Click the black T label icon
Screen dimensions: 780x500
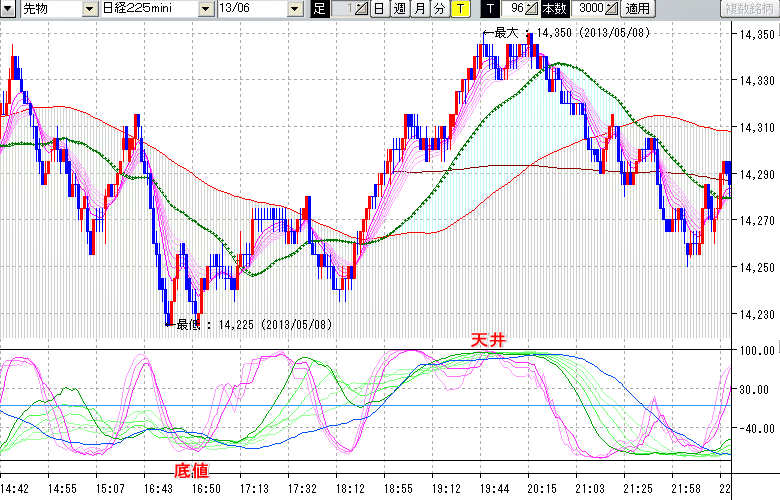click(x=489, y=9)
